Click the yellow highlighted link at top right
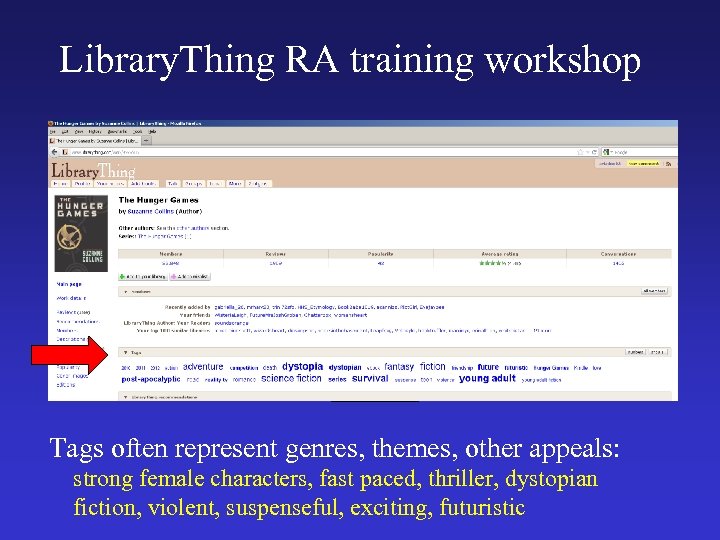This screenshot has width=720, height=540. 643,164
